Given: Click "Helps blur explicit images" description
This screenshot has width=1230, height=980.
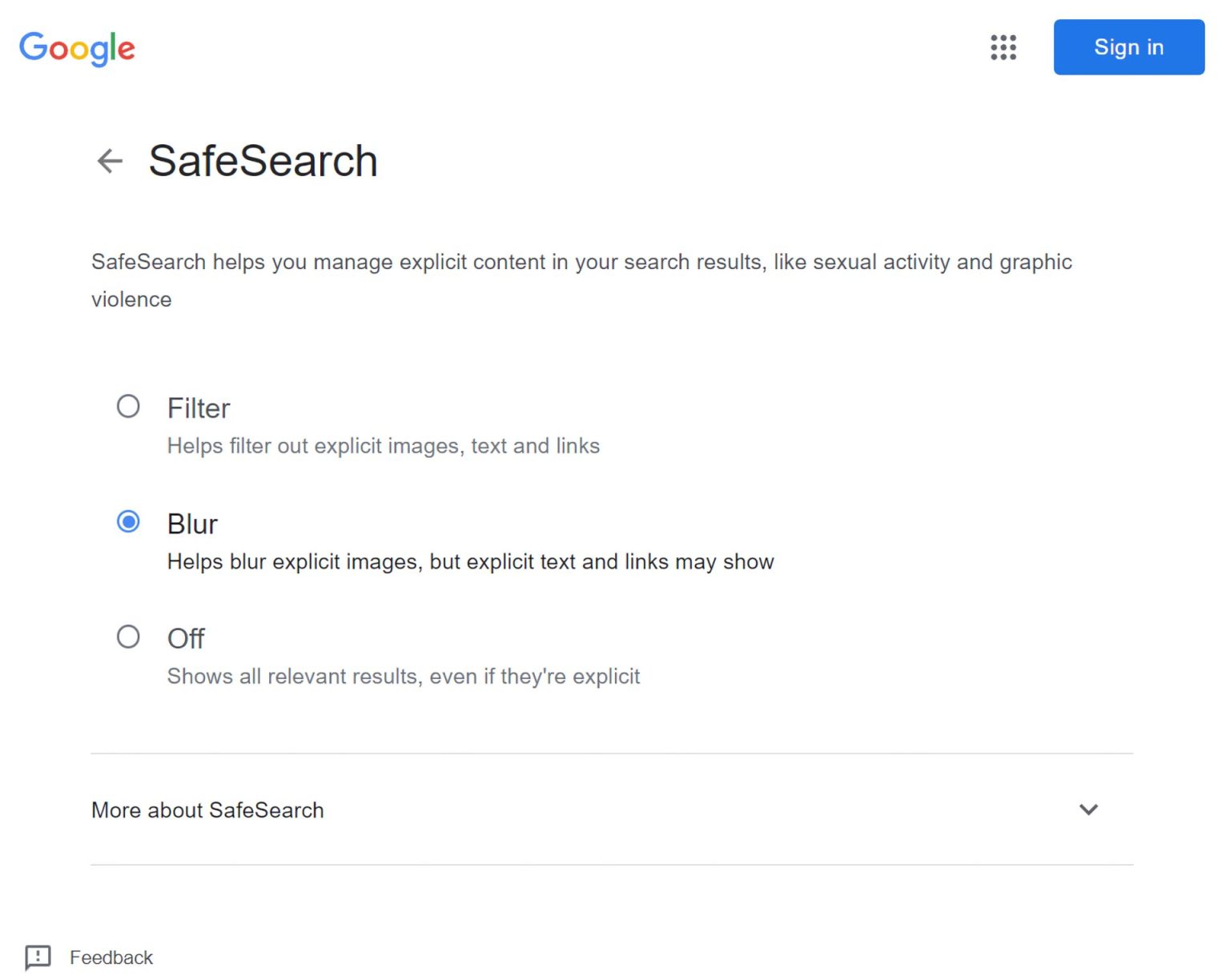Looking at the screenshot, I should pos(470,562).
